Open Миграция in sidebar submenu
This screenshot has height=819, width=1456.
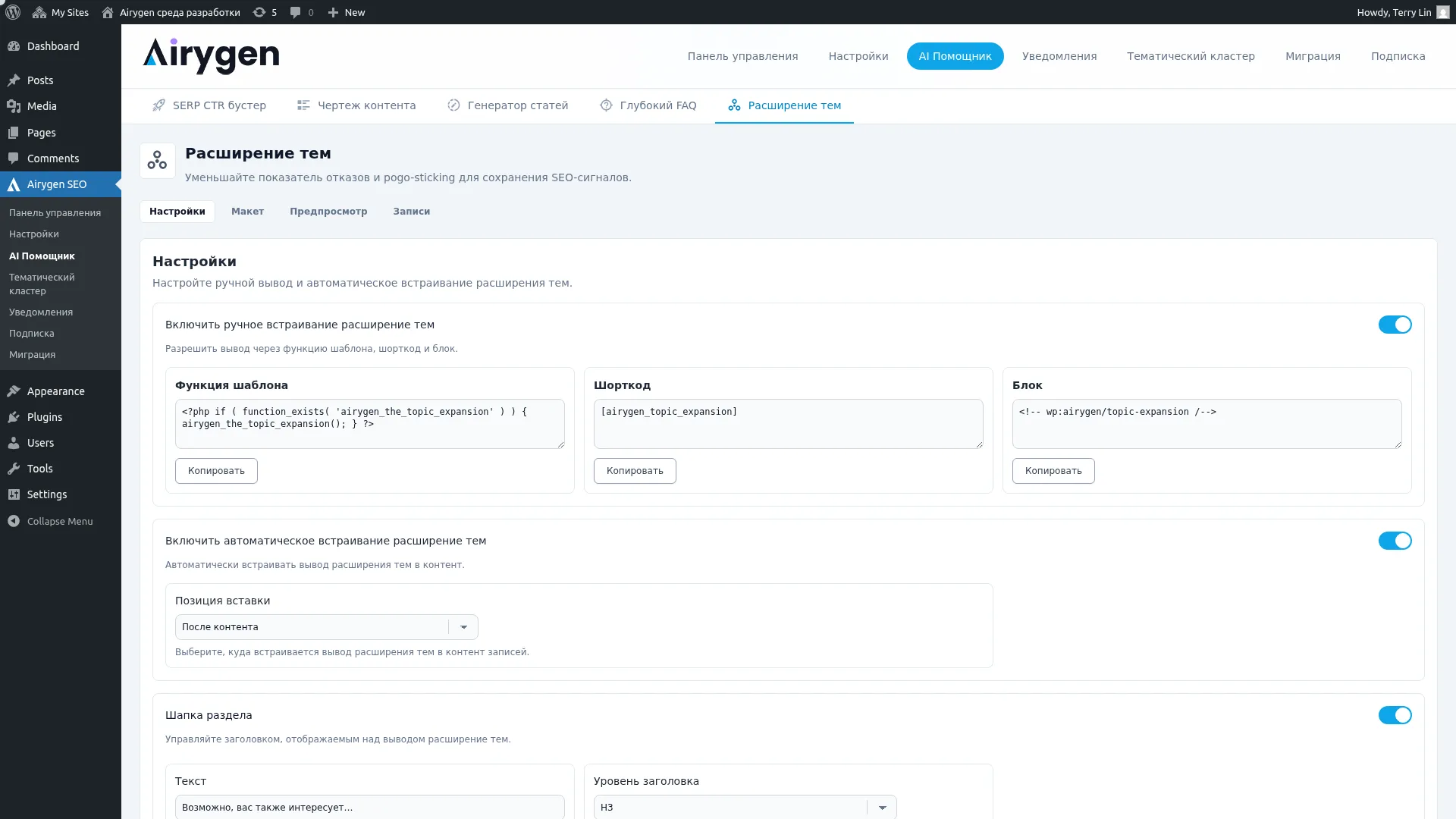32,355
